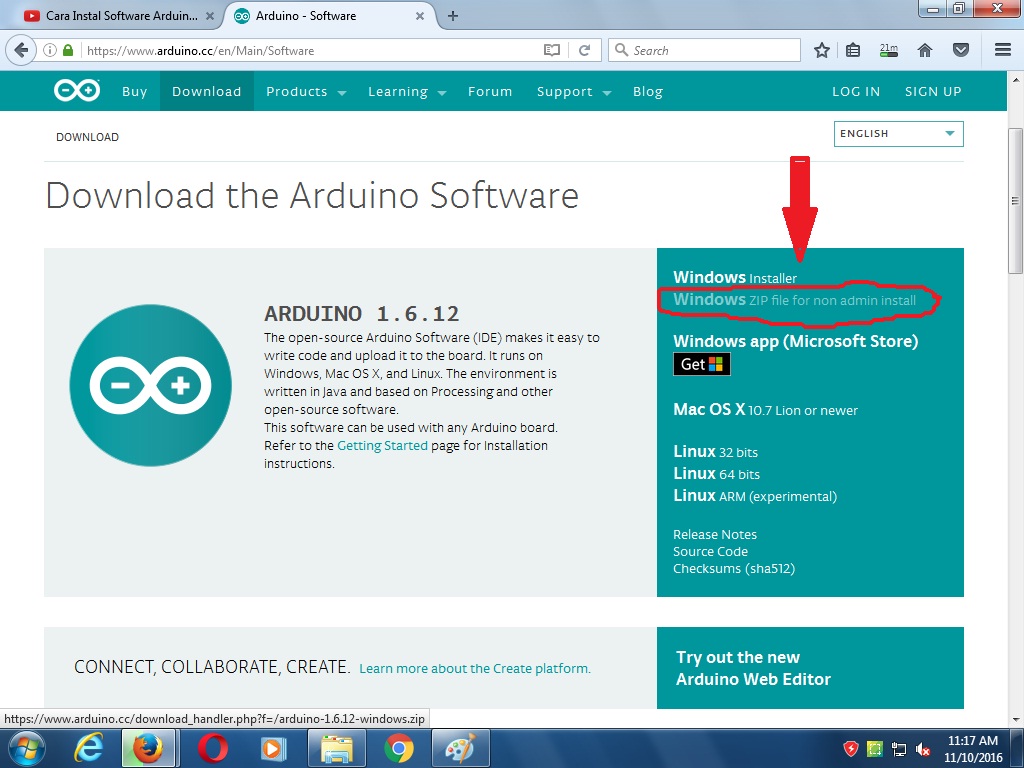Image resolution: width=1024 pixels, height=768 pixels.
Task: Click the green padlock security icon
Action: (x=68, y=50)
